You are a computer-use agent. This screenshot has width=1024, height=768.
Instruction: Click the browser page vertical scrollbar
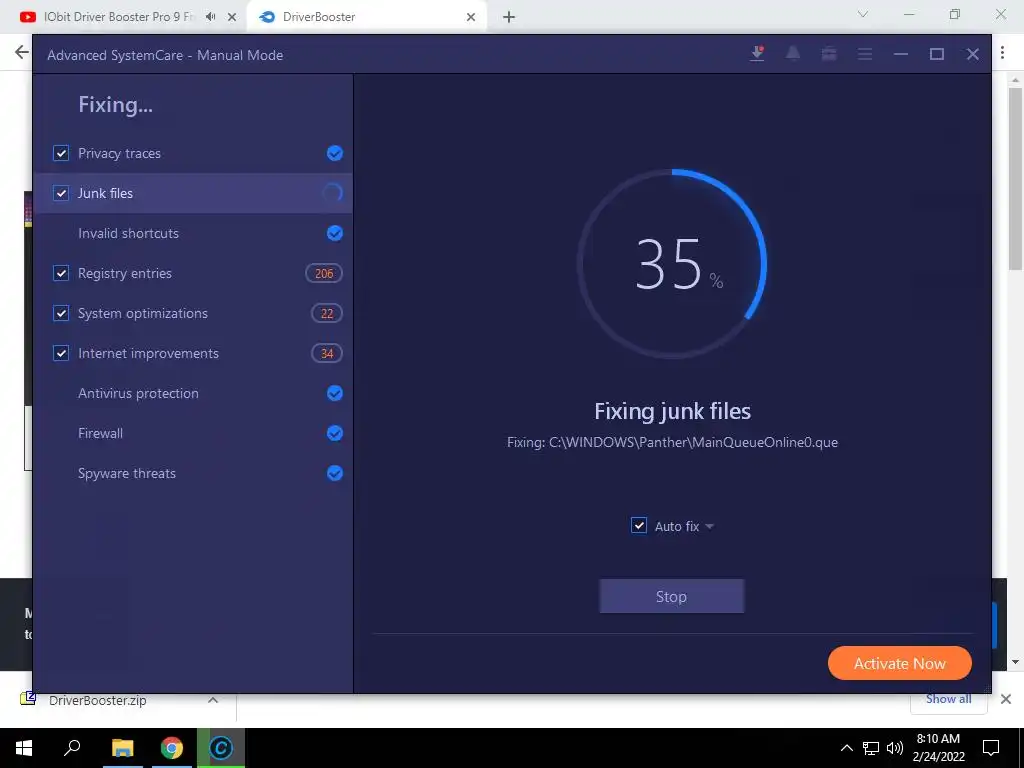(x=1015, y=178)
